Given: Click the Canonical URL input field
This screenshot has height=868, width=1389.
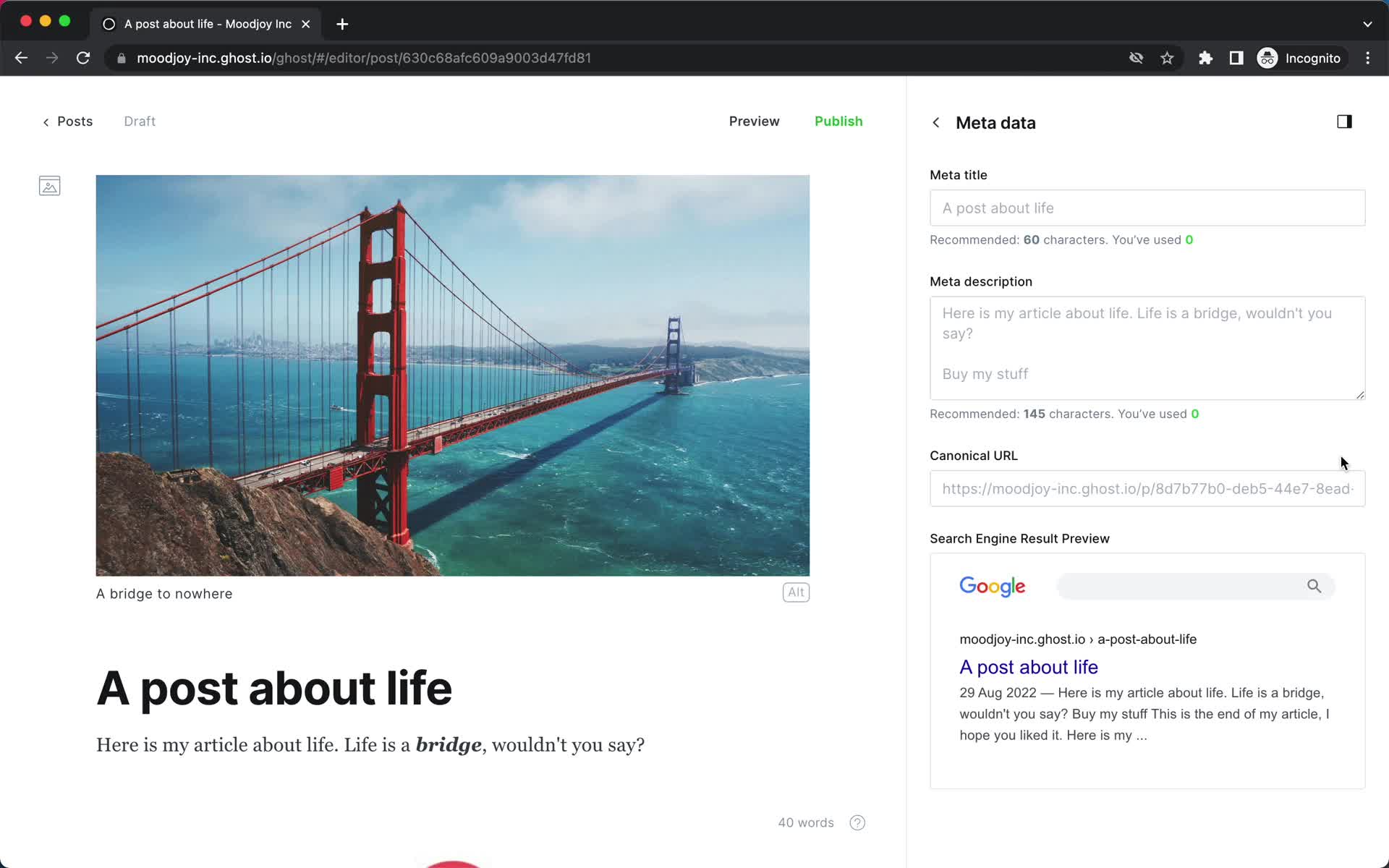Looking at the screenshot, I should pos(1147,489).
